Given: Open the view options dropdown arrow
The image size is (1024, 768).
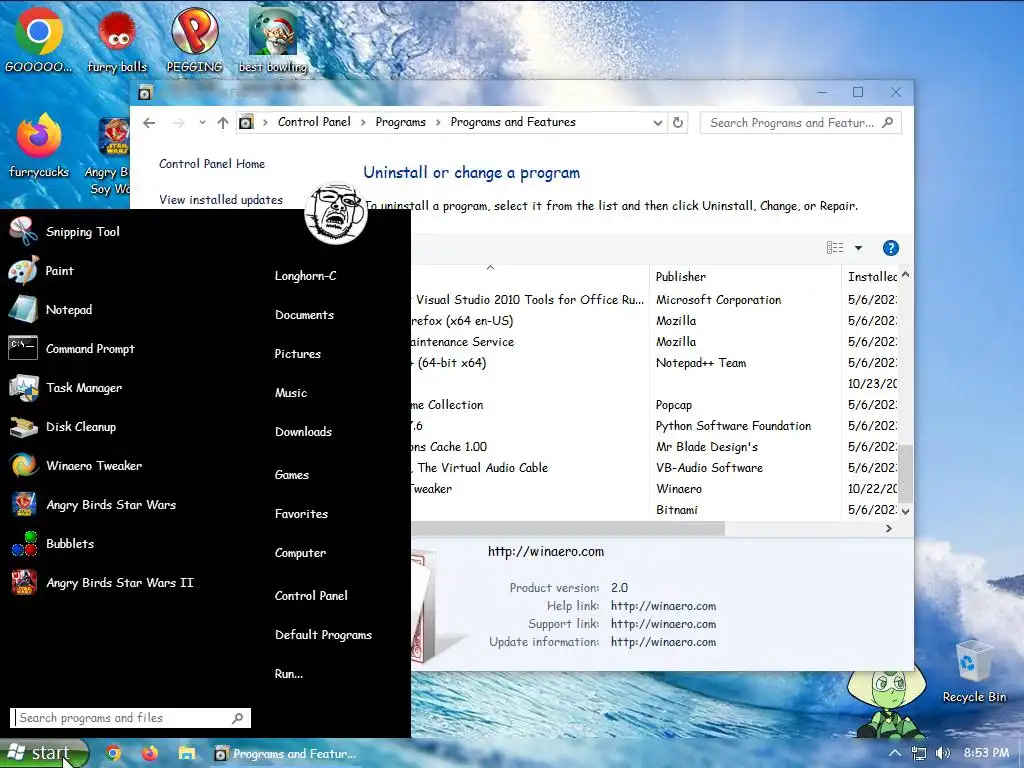Looking at the screenshot, I should [858, 248].
